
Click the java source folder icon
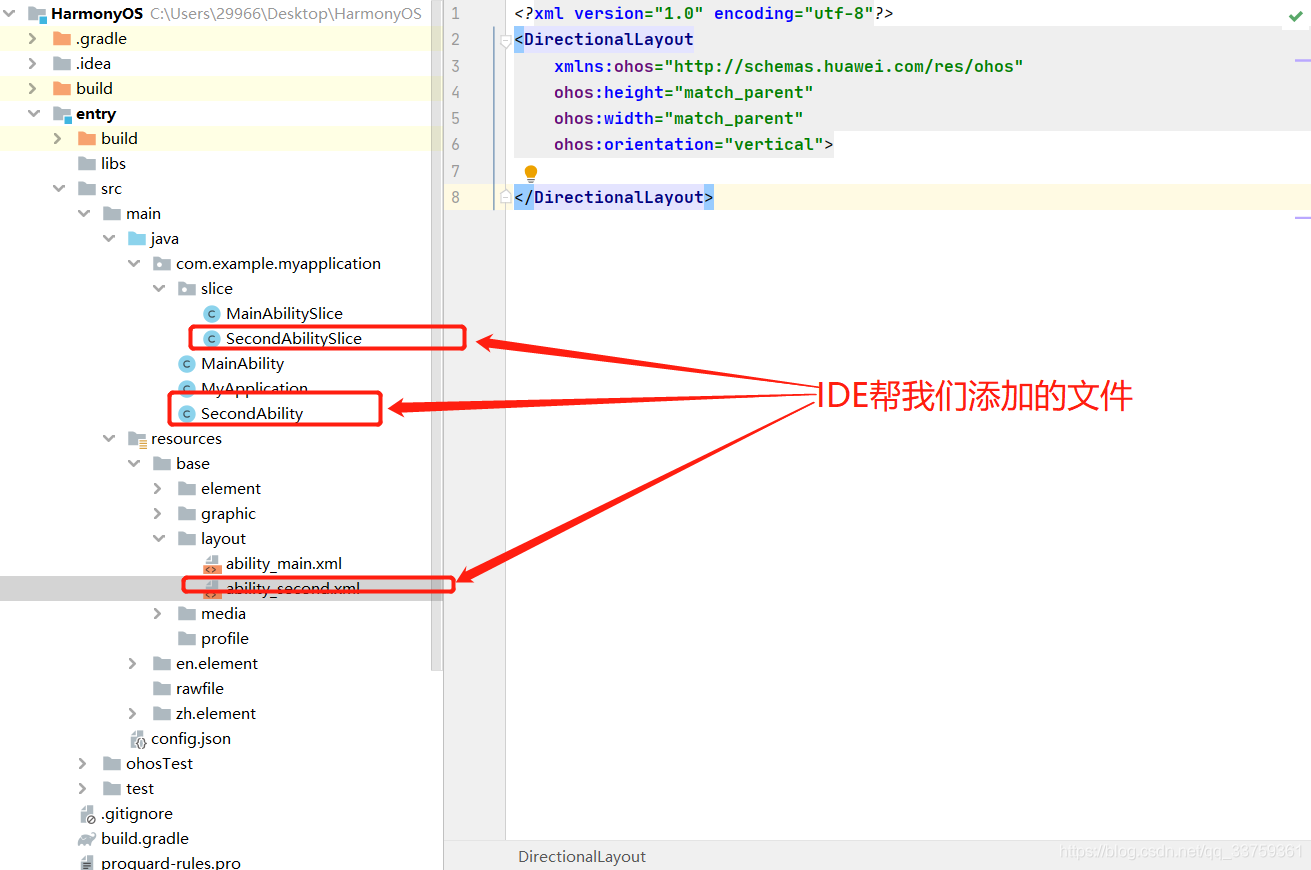click(136, 239)
